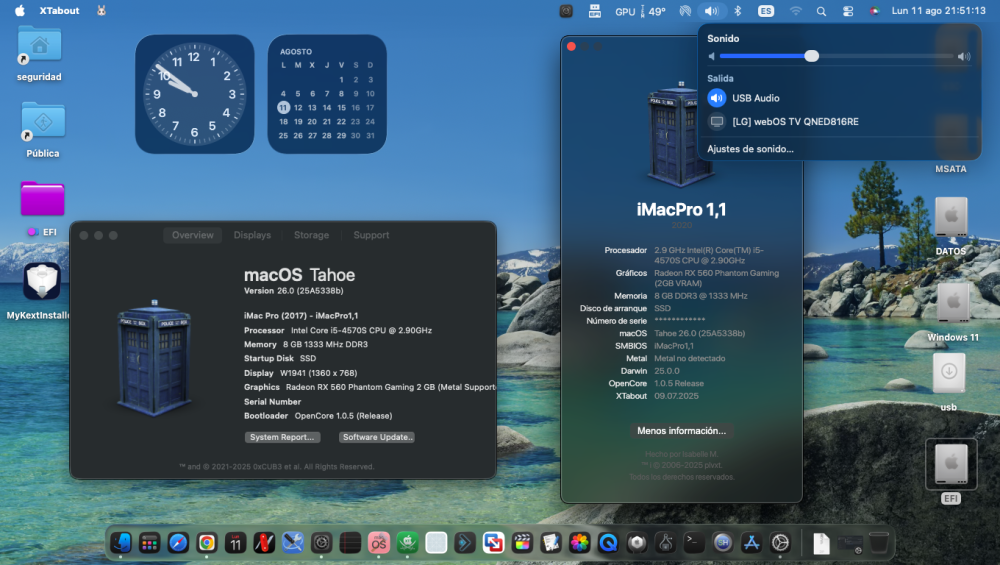Open the green Hackintool icon in Dock
The width and height of the screenshot is (1000, 565).
click(x=408, y=543)
